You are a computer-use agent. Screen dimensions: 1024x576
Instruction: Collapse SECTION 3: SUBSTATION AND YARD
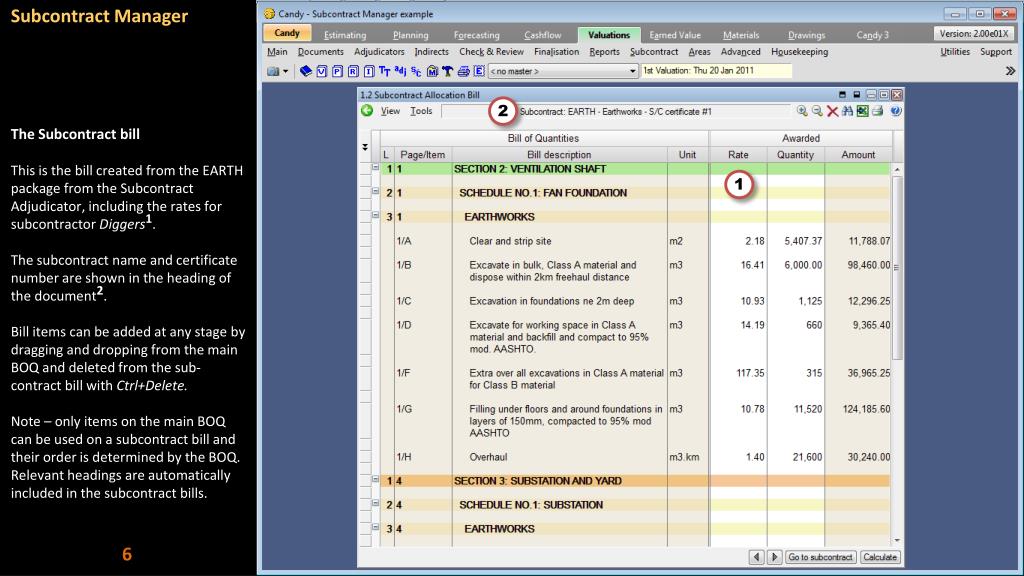376,479
